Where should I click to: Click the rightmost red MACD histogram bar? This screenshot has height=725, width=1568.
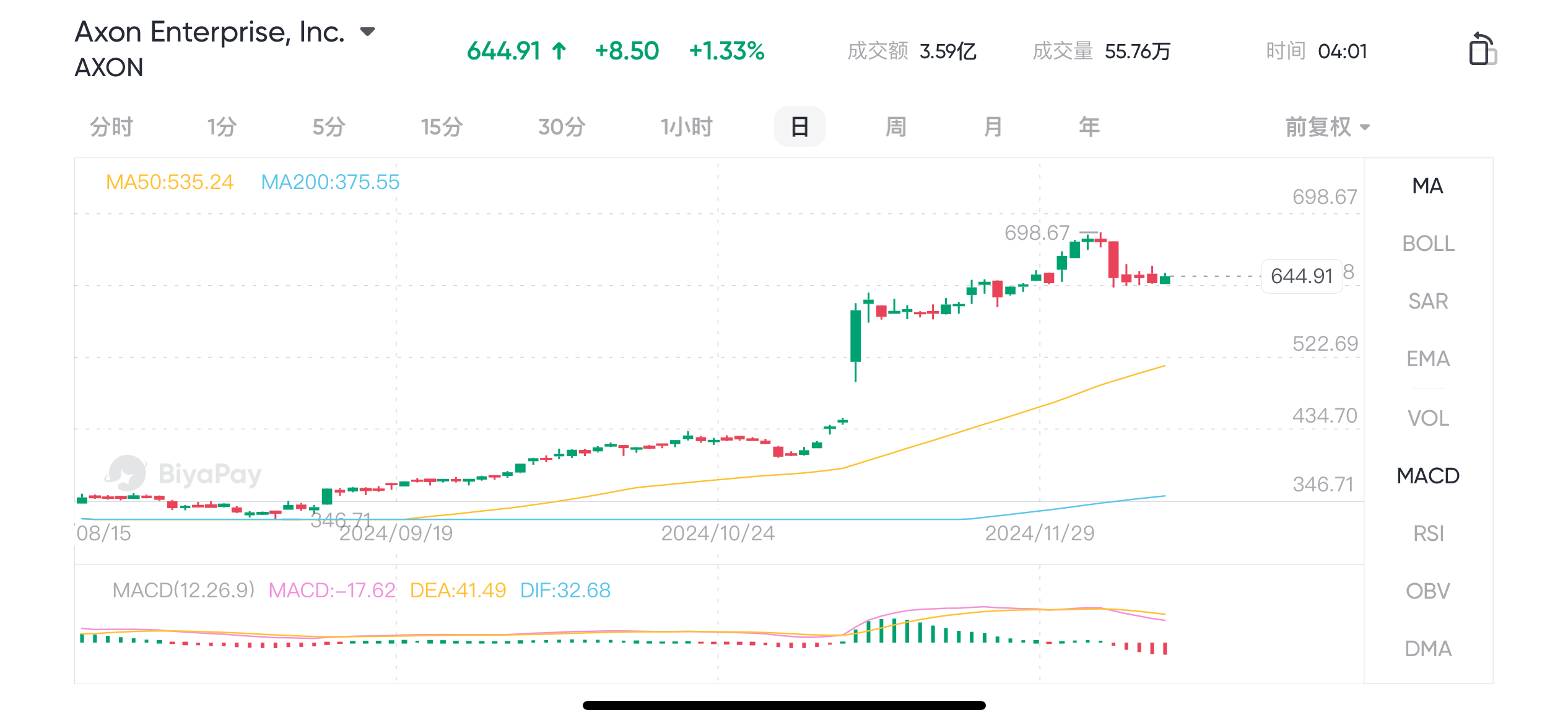point(1165,648)
